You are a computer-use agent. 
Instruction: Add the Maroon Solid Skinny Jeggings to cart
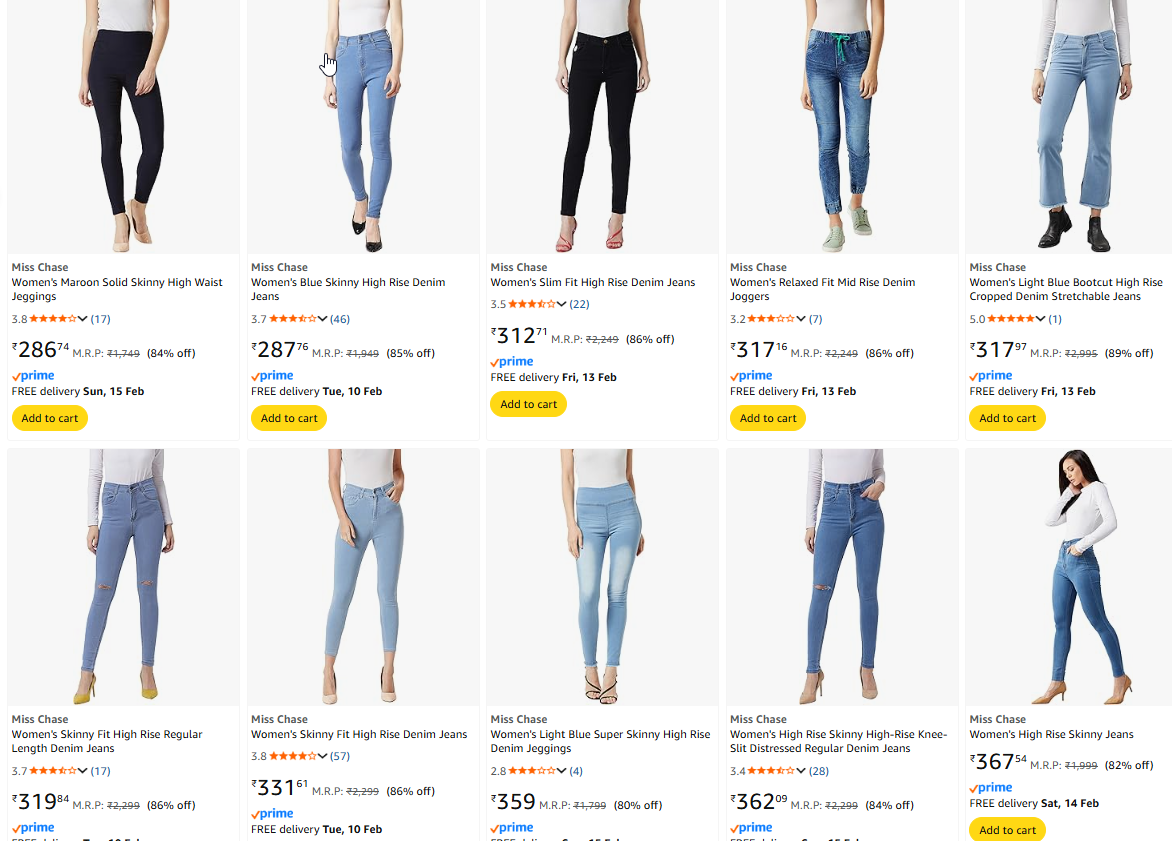pos(50,418)
